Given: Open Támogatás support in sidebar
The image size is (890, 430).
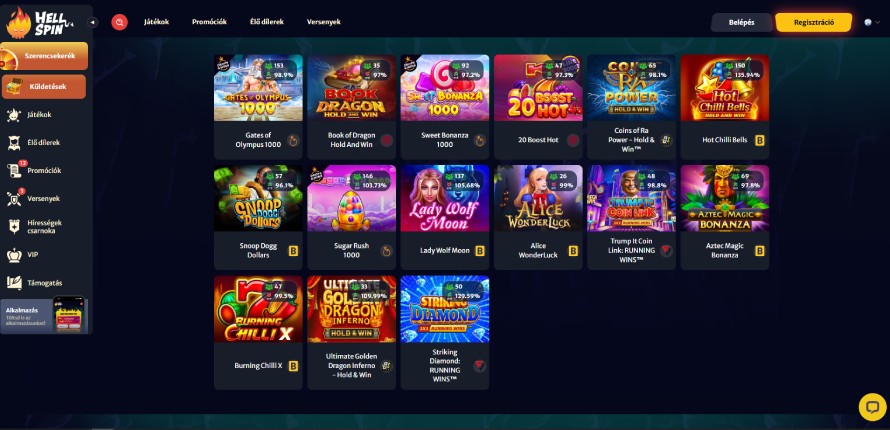Looking at the screenshot, I should pos(44,283).
